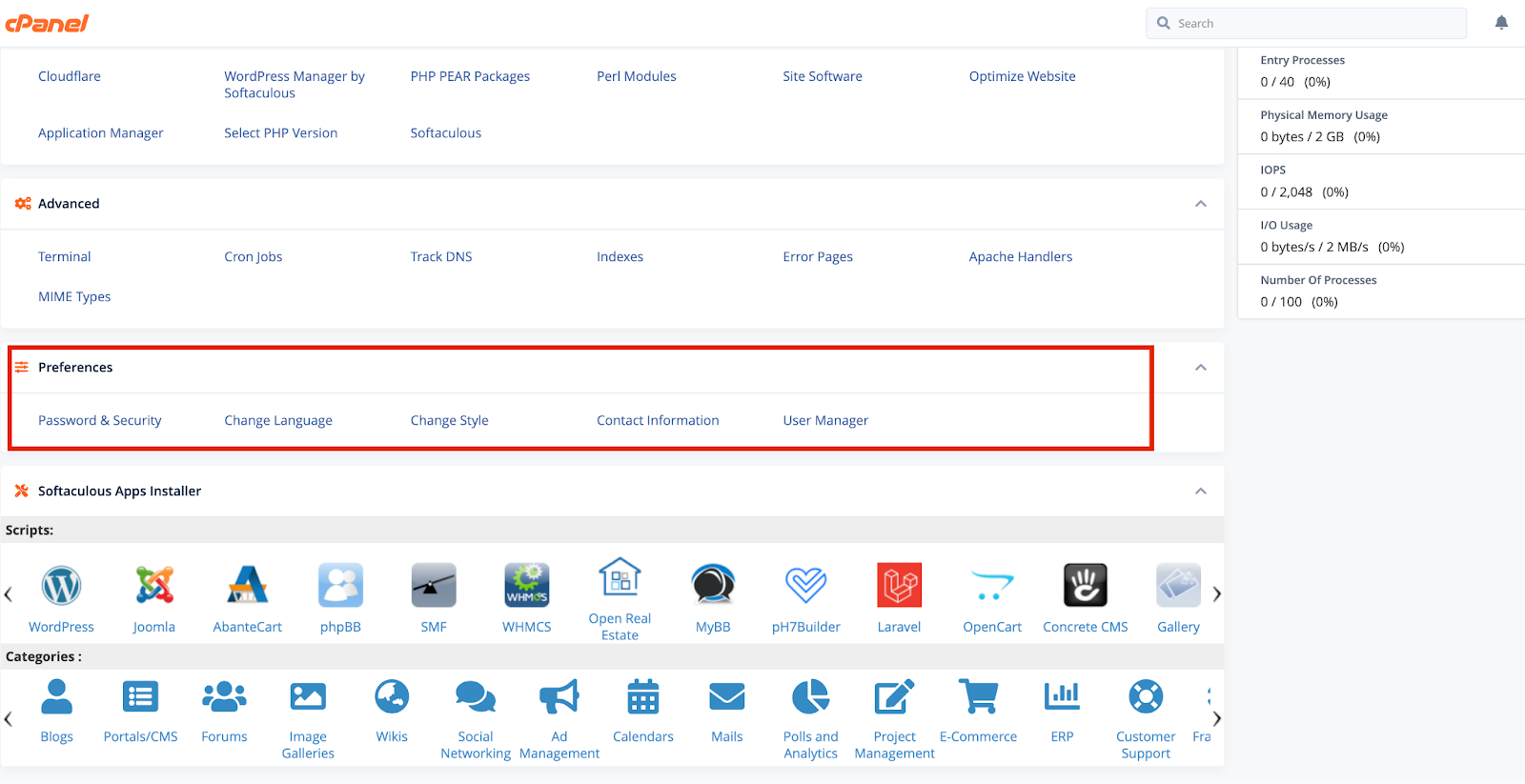Open WordPress Manager by Softaculous
Screen dimensions: 1525x784
(295, 85)
